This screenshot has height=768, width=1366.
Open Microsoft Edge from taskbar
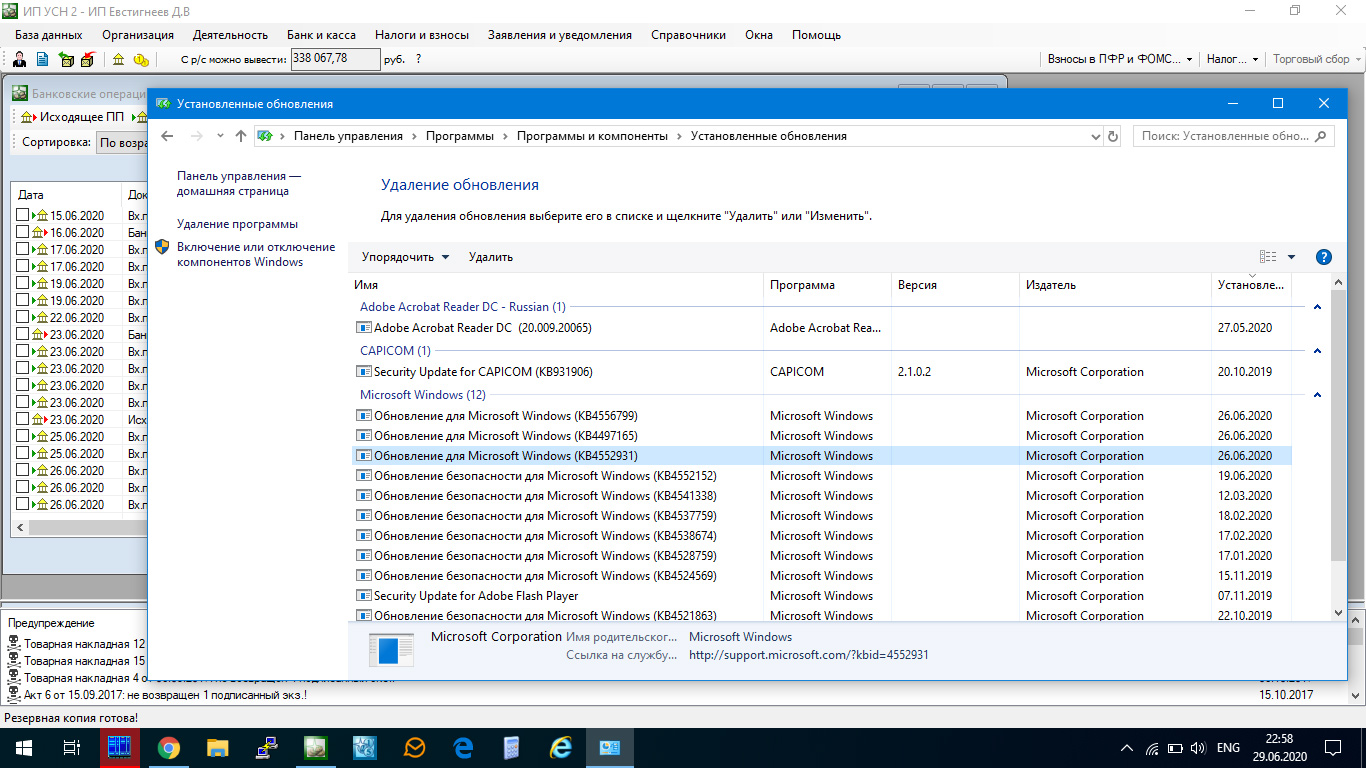point(463,747)
